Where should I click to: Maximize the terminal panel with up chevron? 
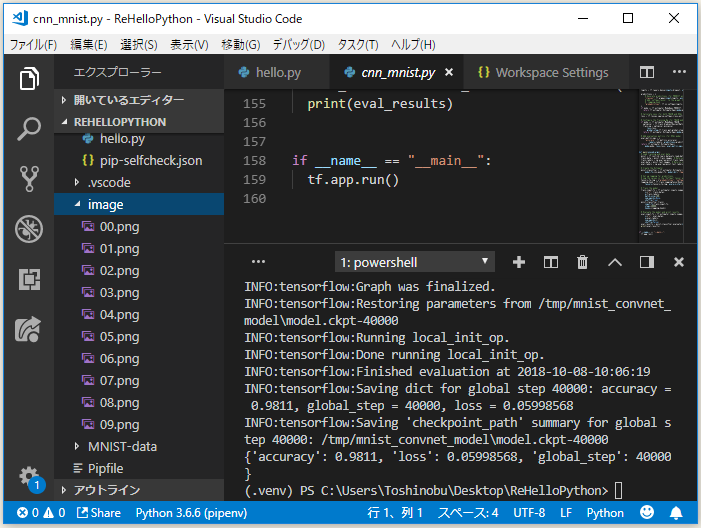click(615, 262)
